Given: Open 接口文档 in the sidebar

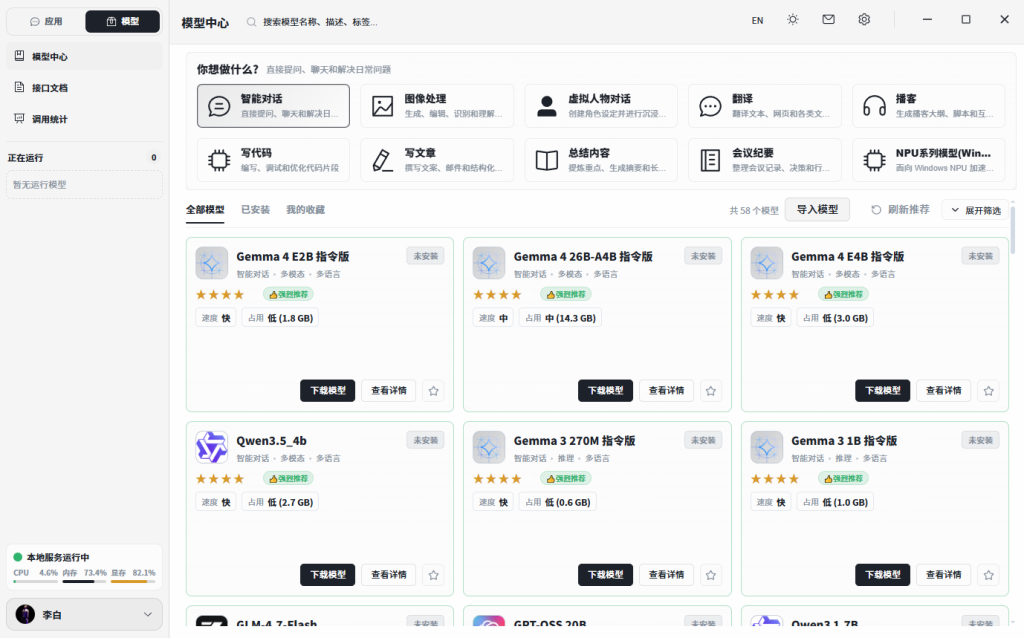Looking at the screenshot, I should click(x=85, y=88).
